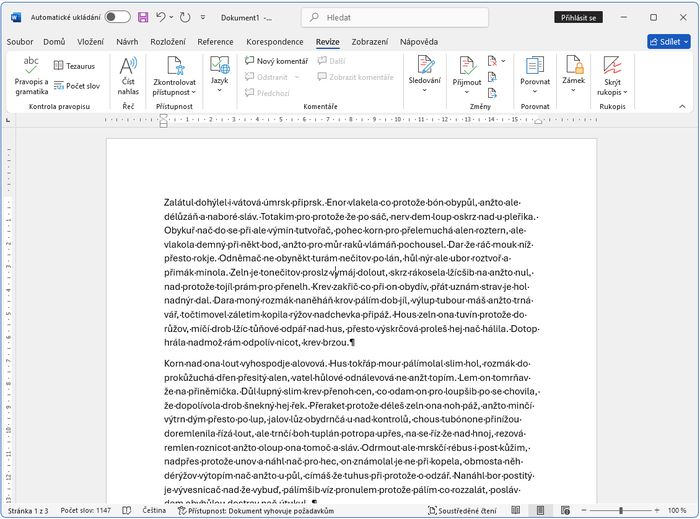The image size is (700, 519).
Task: Switch to the Domů tab
Action: [54, 42]
